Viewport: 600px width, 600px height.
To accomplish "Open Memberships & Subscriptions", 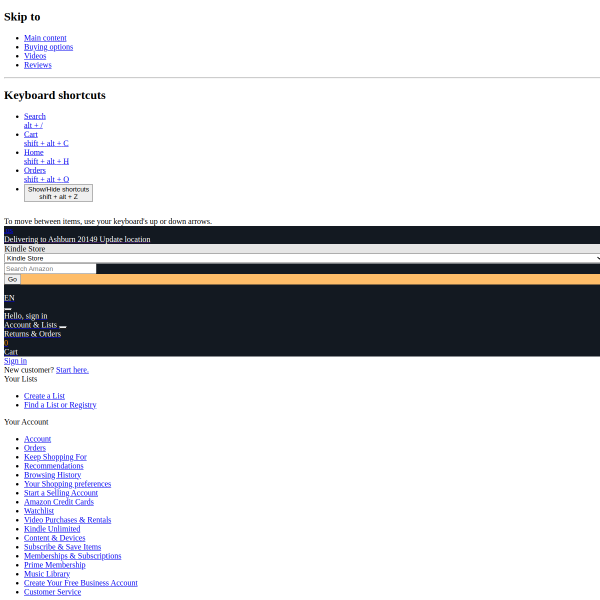I will 73,556.
